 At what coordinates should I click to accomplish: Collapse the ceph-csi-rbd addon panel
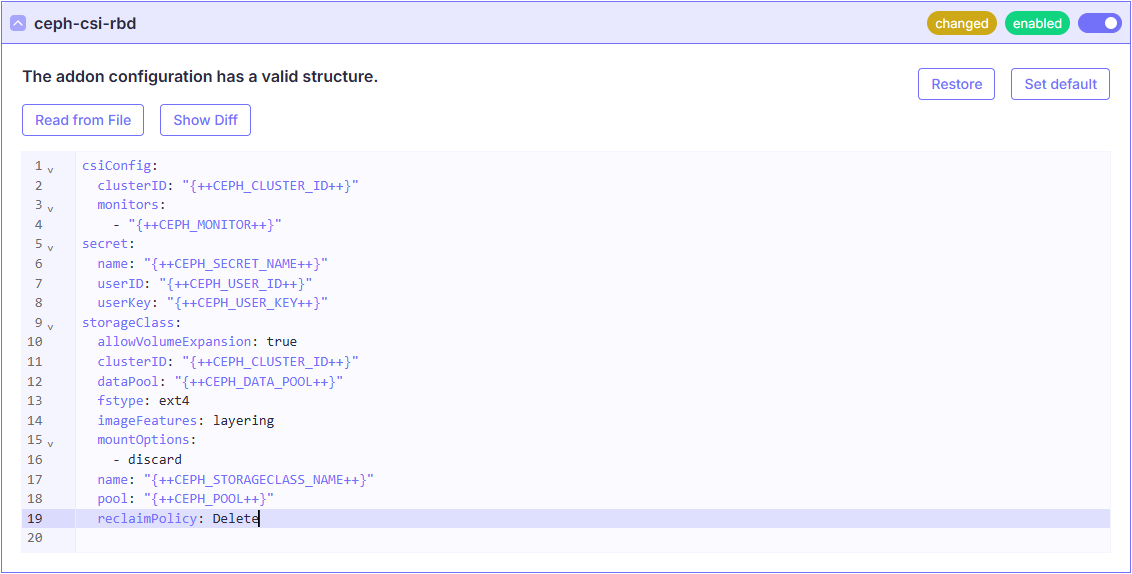(x=18, y=23)
